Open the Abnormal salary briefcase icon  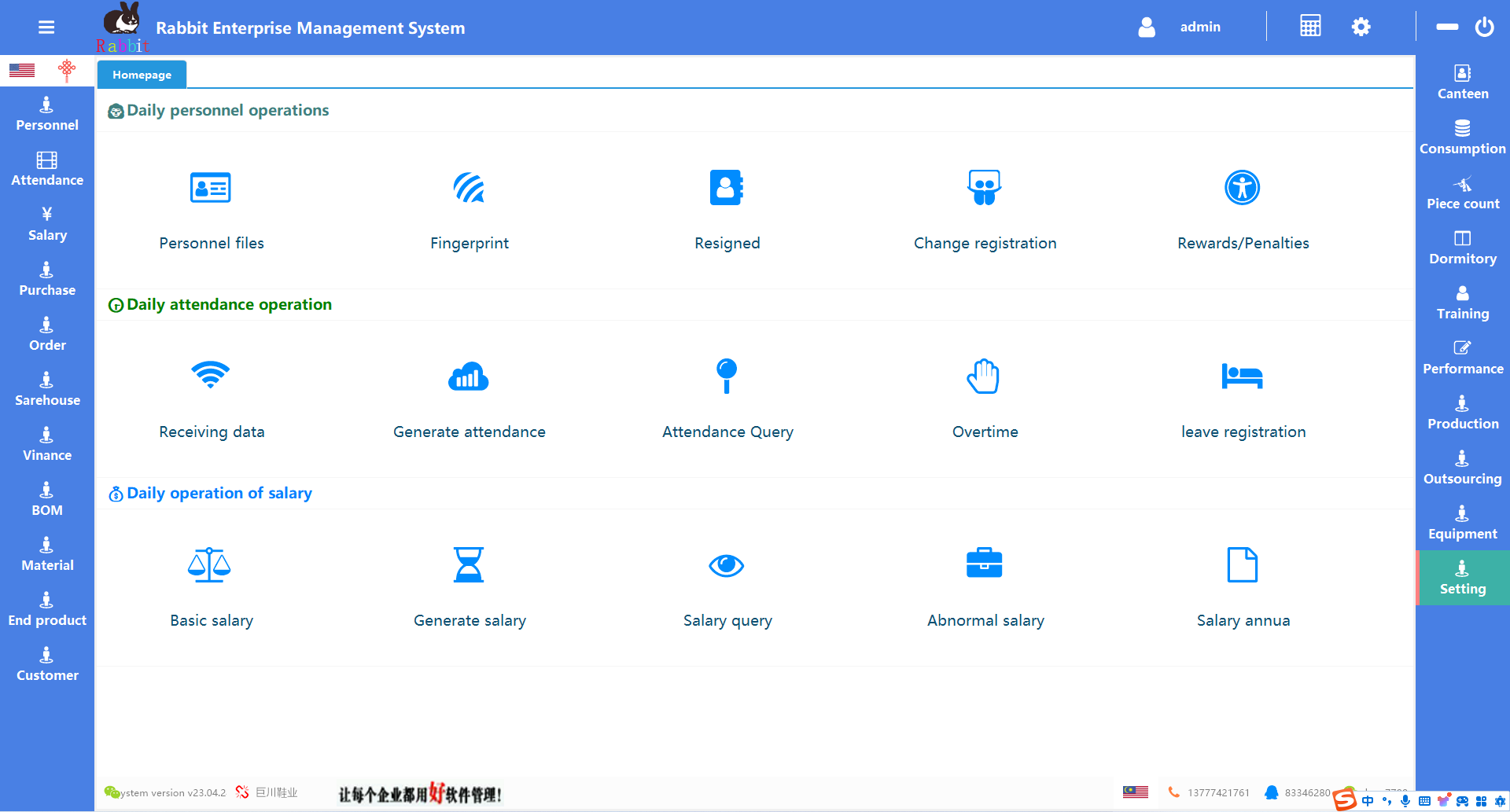pos(984,564)
